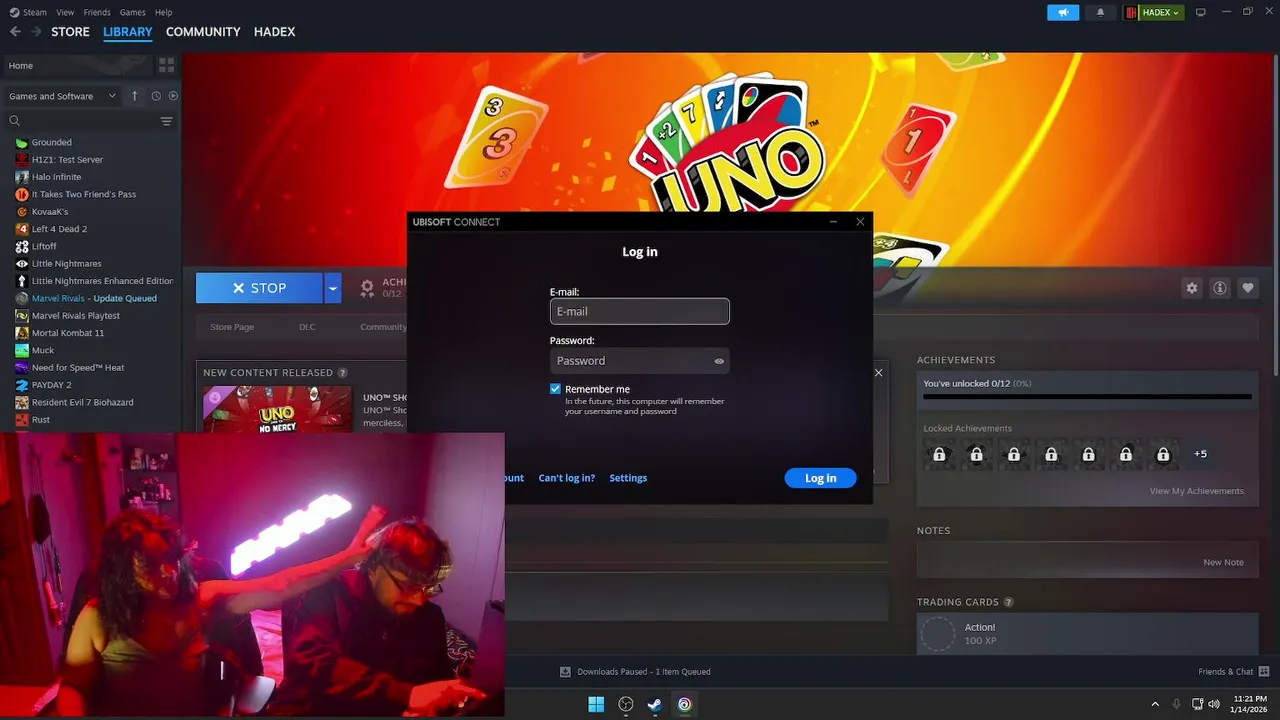Go to the STORE tab
Image resolution: width=1280 pixels, height=720 pixels.
(x=70, y=32)
